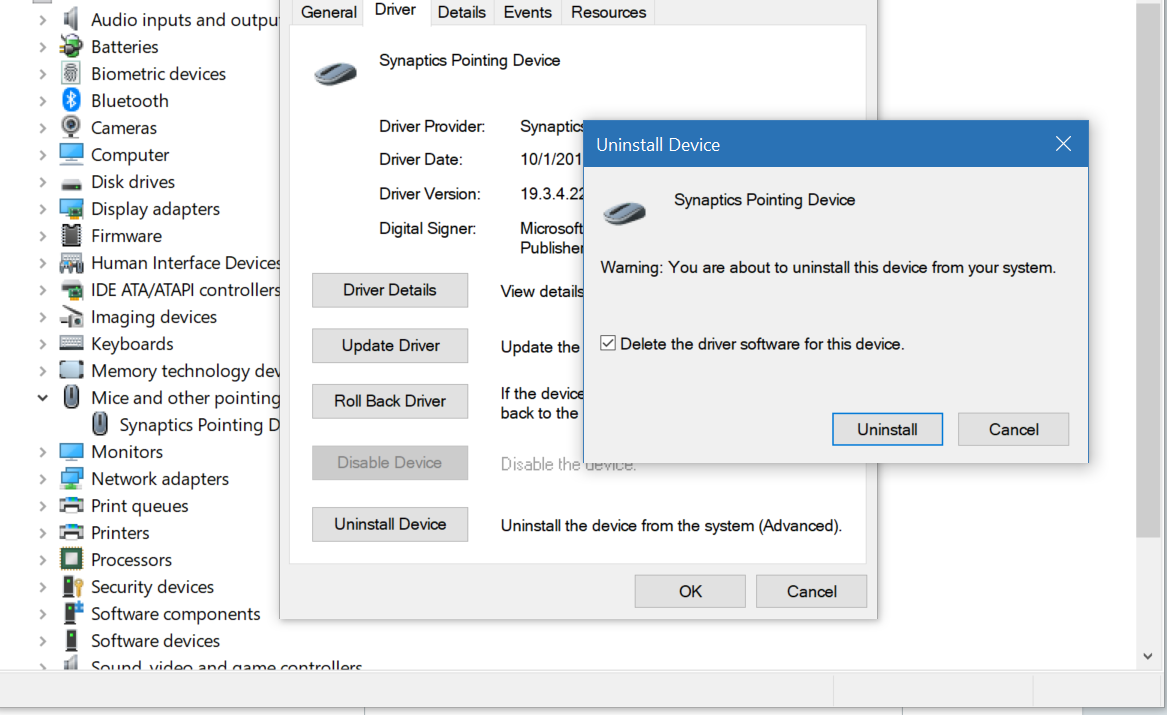Click the Computer monitor icon
Viewport: 1167px width, 715px height.
(x=71, y=154)
